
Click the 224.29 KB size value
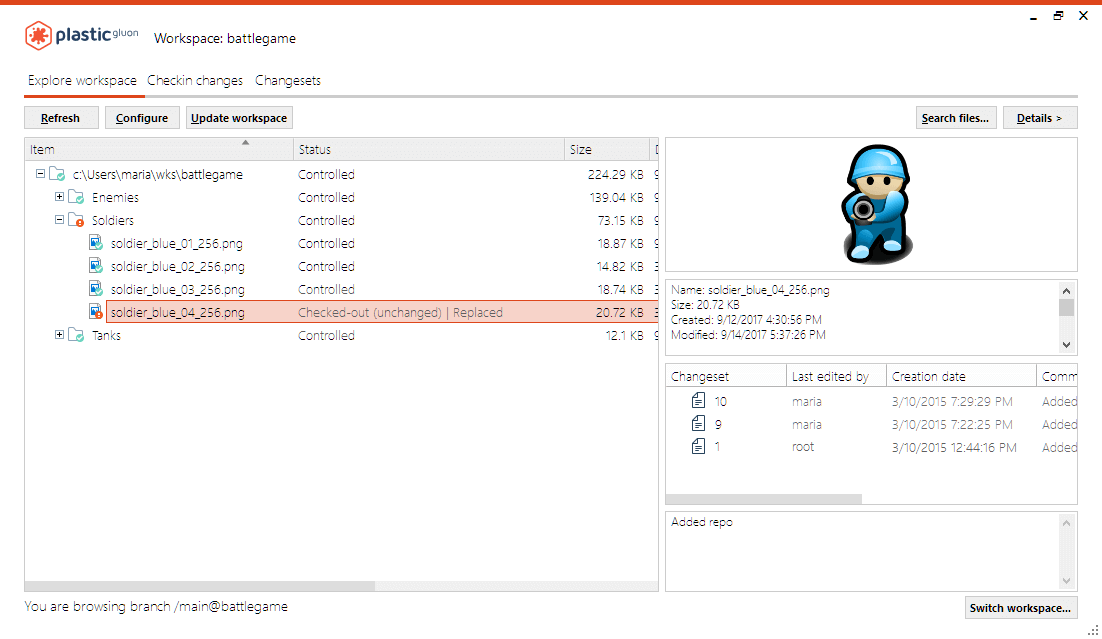coord(616,174)
